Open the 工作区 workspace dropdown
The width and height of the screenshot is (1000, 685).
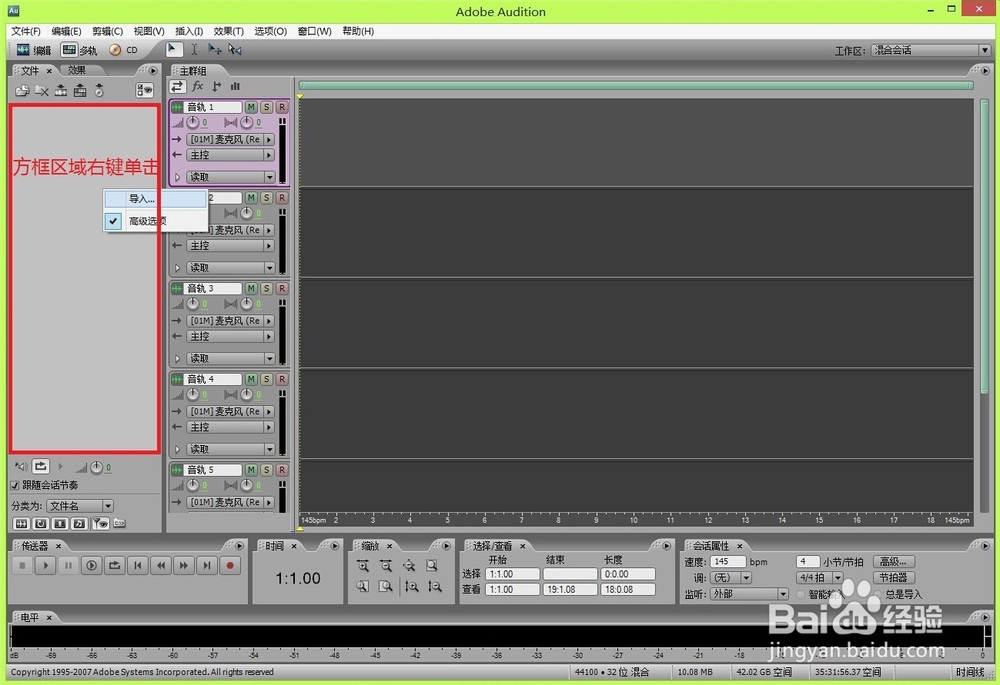point(930,50)
